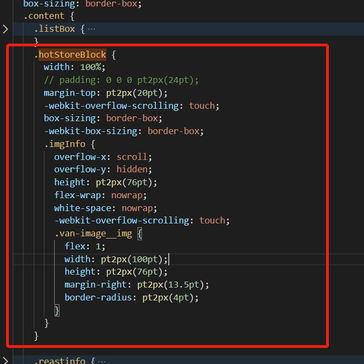Click -webkit-box-sizing: border-box; line

pyautogui.click(x=124, y=131)
